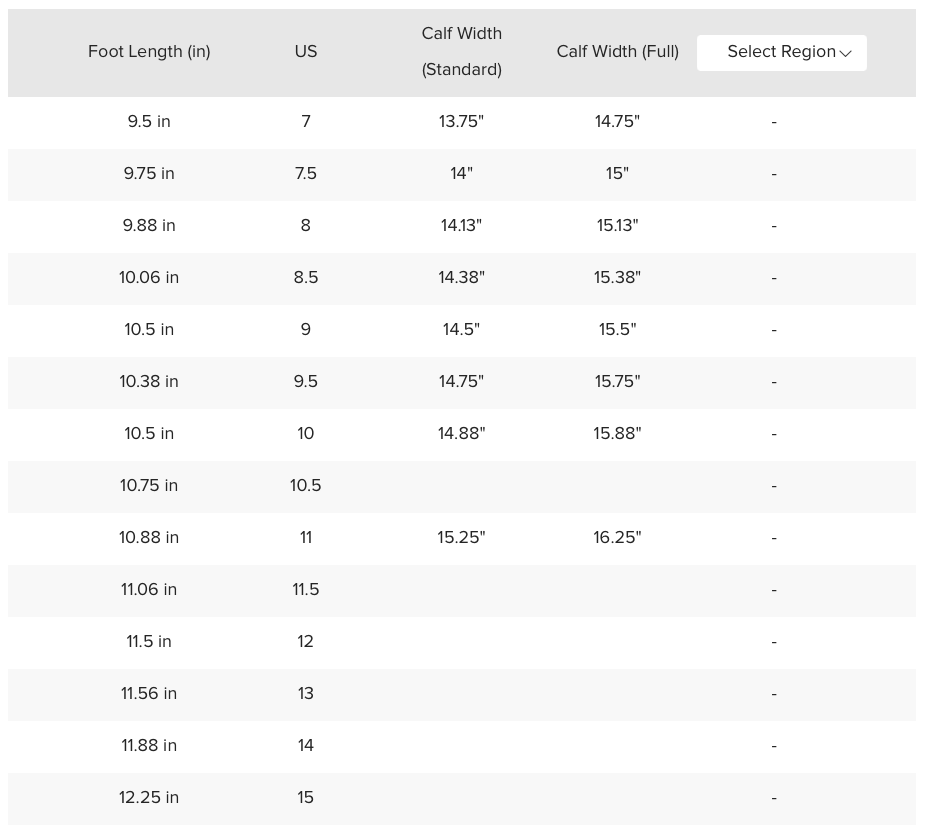Select the 12.25 in foot length cell

pos(149,798)
